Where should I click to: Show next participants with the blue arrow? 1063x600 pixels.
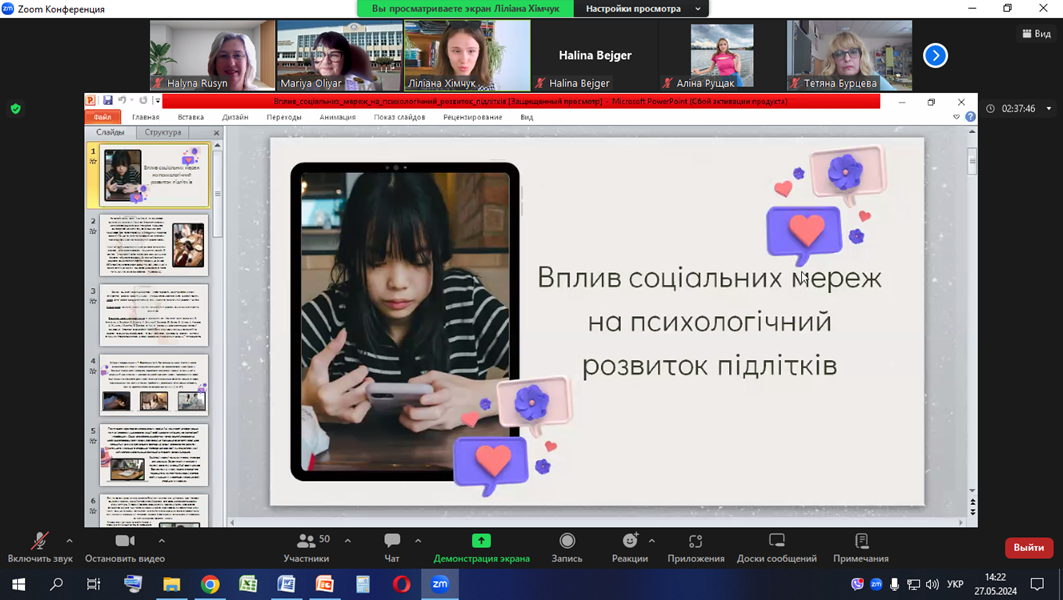pyautogui.click(x=935, y=56)
